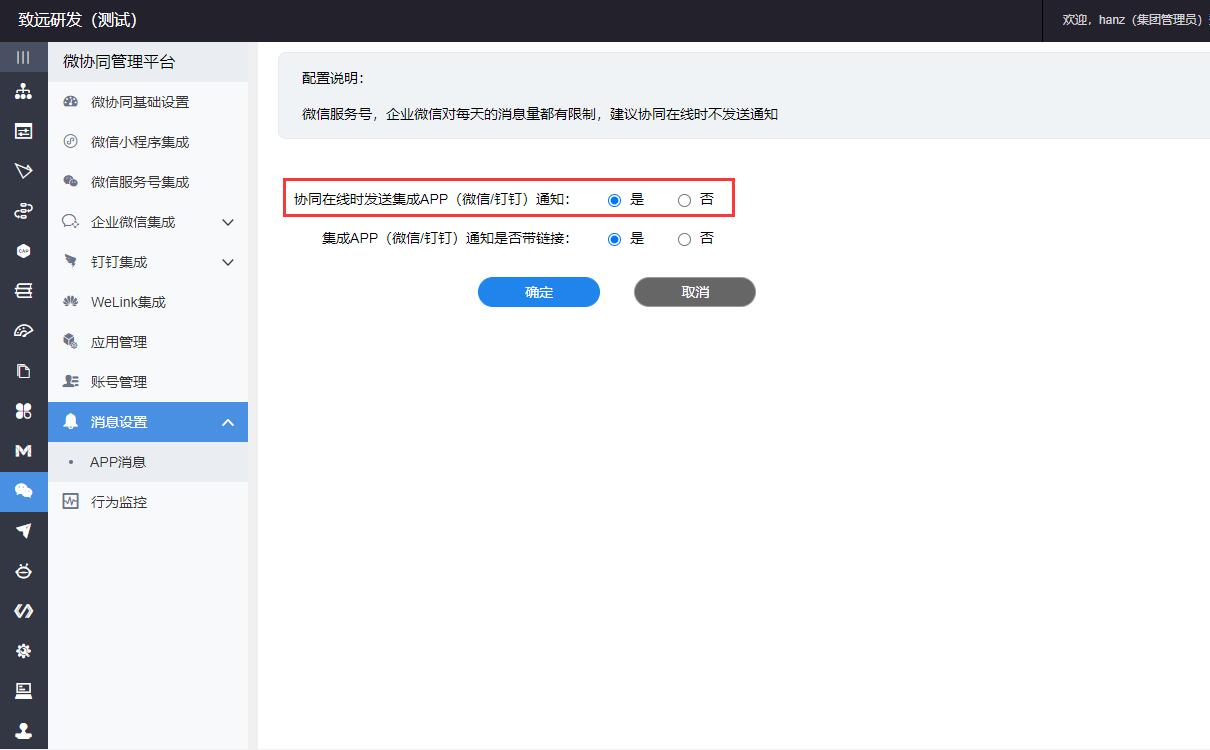Click the 微协同管理平台 panel heading

click(119, 62)
